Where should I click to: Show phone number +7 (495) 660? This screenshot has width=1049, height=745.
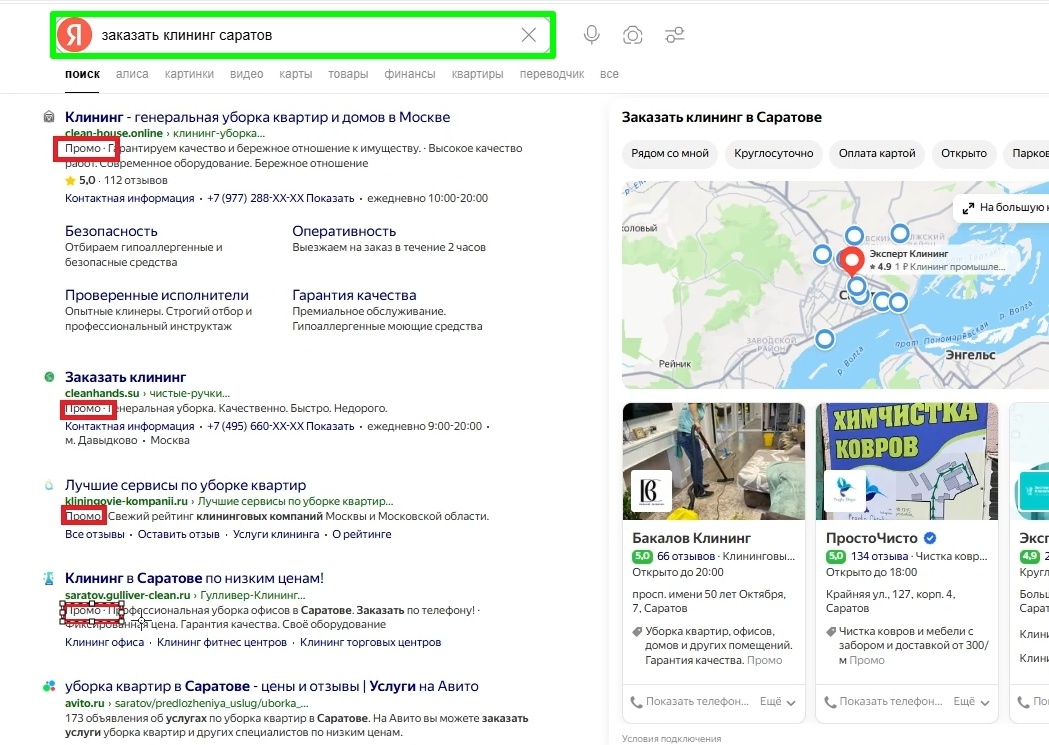tap(280, 427)
